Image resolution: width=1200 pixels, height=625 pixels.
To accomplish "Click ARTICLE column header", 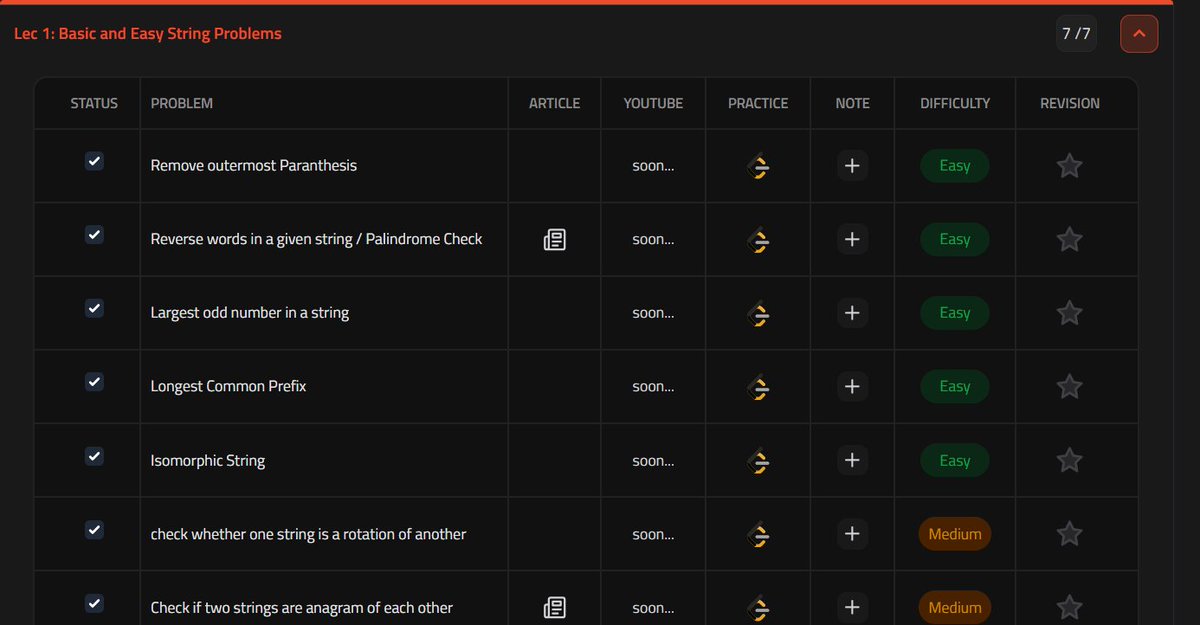I will click(x=554, y=103).
